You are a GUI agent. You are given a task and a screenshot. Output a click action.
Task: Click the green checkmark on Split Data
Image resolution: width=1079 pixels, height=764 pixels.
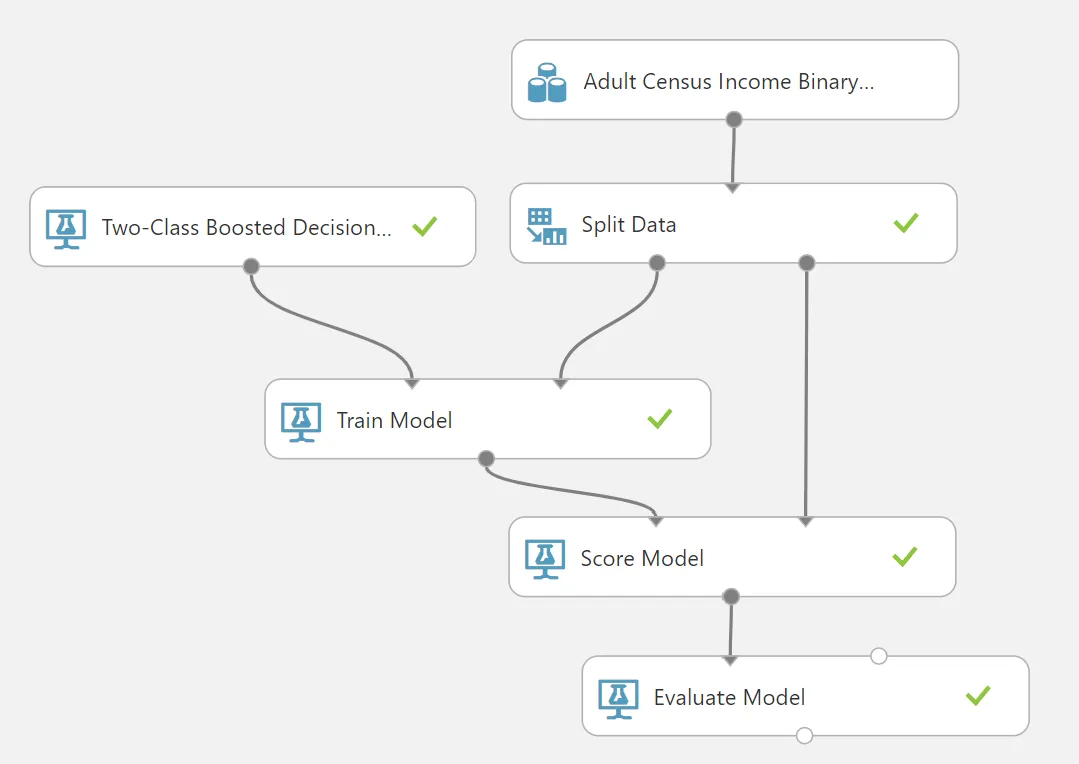coord(906,223)
